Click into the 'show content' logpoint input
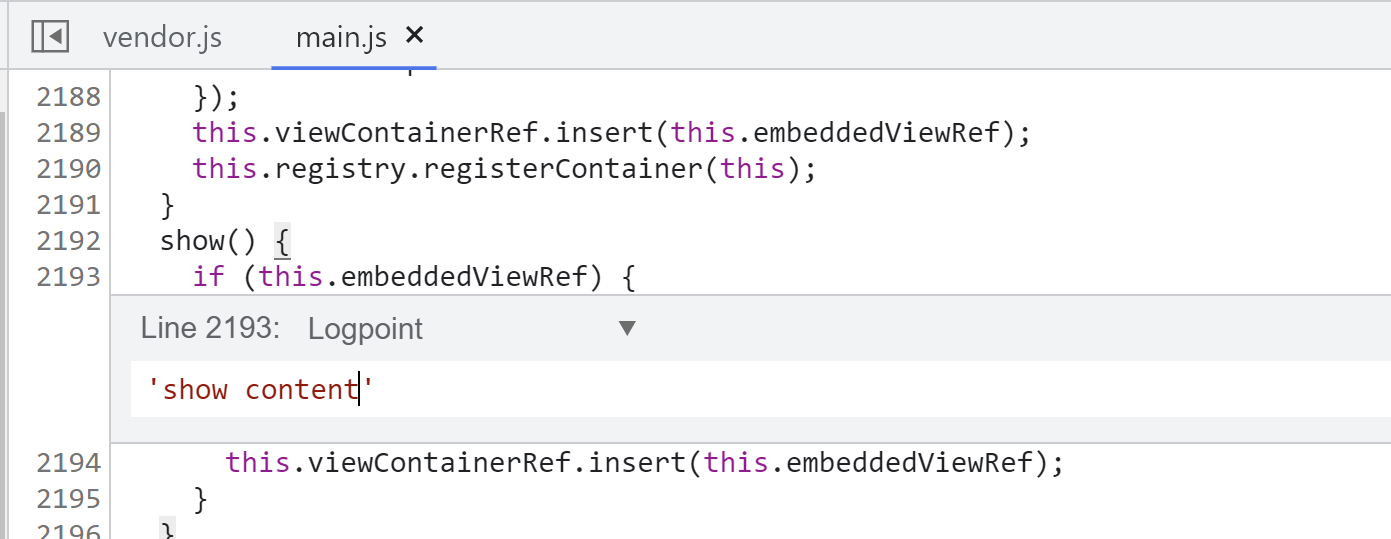This screenshot has height=539, width=1391. click(760, 389)
